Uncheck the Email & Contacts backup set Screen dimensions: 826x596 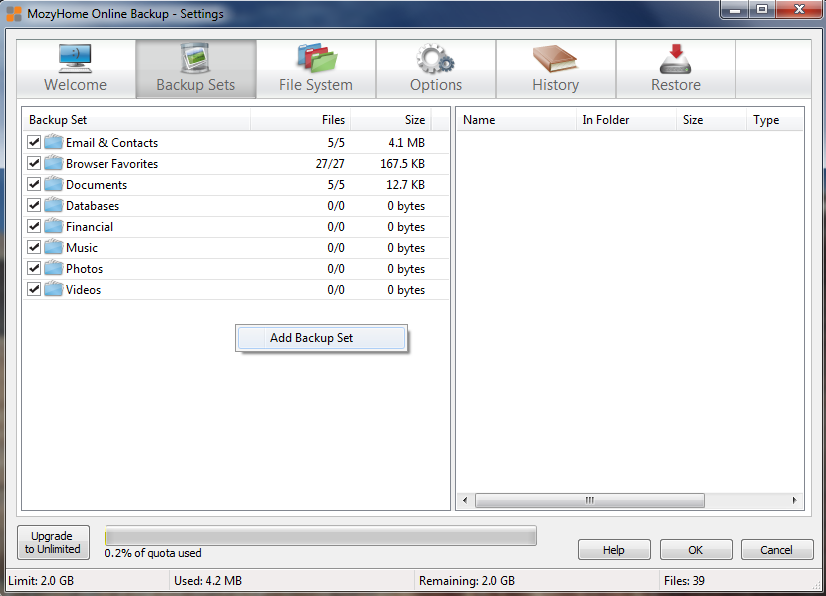pyautogui.click(x=34, y=142)
